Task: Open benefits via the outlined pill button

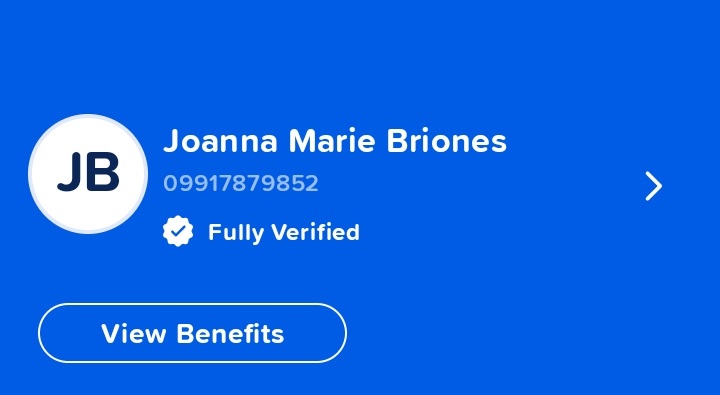Action: [192, 333]
